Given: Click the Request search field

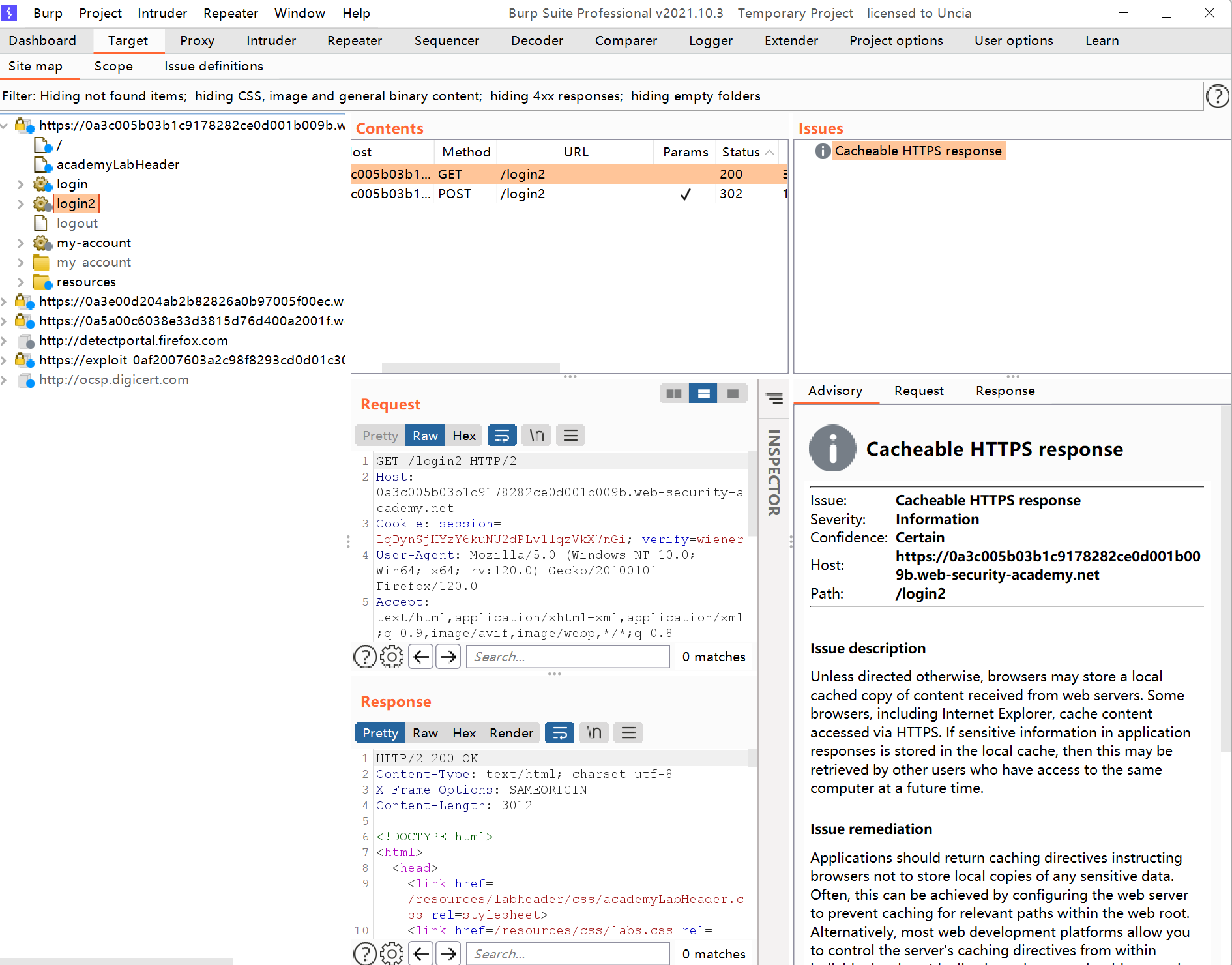Looking at the screenshot, I should (x=568, y=657).
